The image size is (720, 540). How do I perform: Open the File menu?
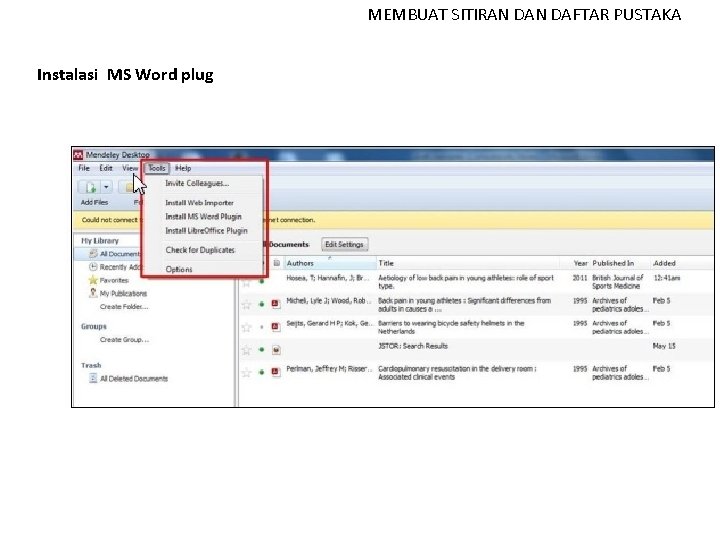(84, 168)
